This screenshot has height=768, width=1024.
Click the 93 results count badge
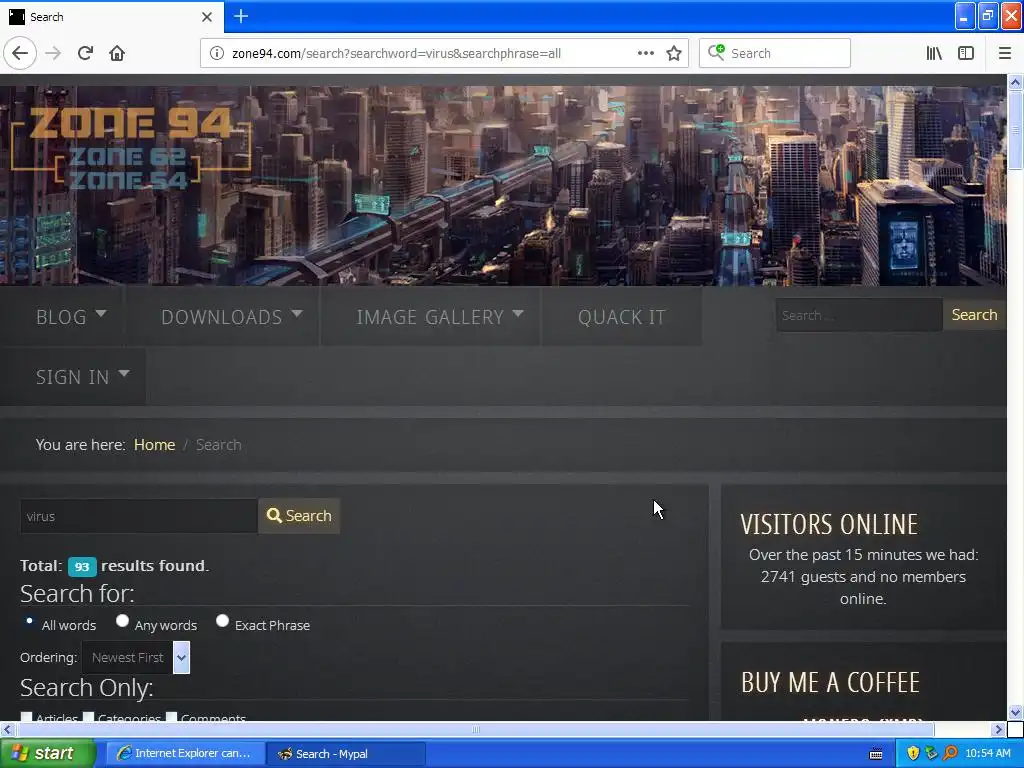(x=82, y=566)
